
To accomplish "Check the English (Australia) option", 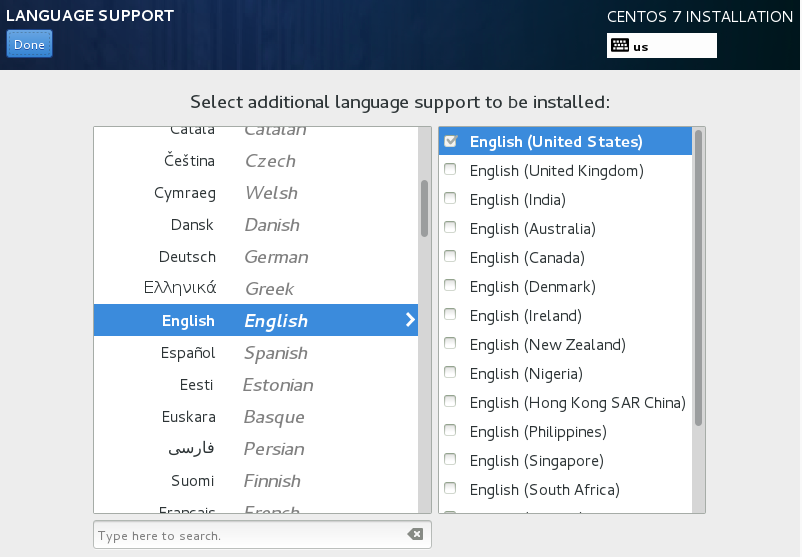I will point(451,229).
